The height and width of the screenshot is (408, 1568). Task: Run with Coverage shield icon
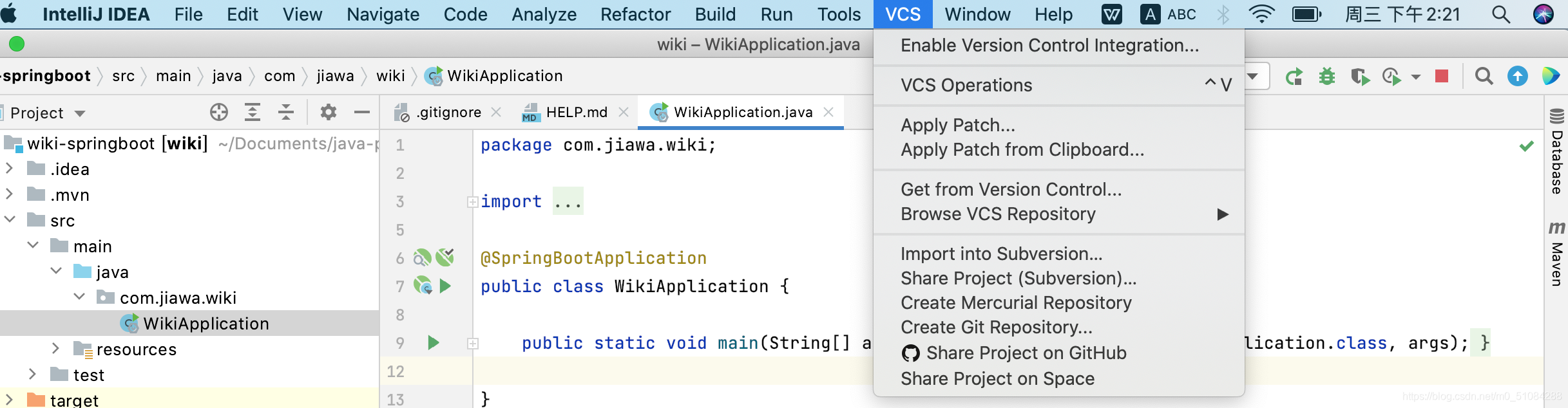point(1360,77)
